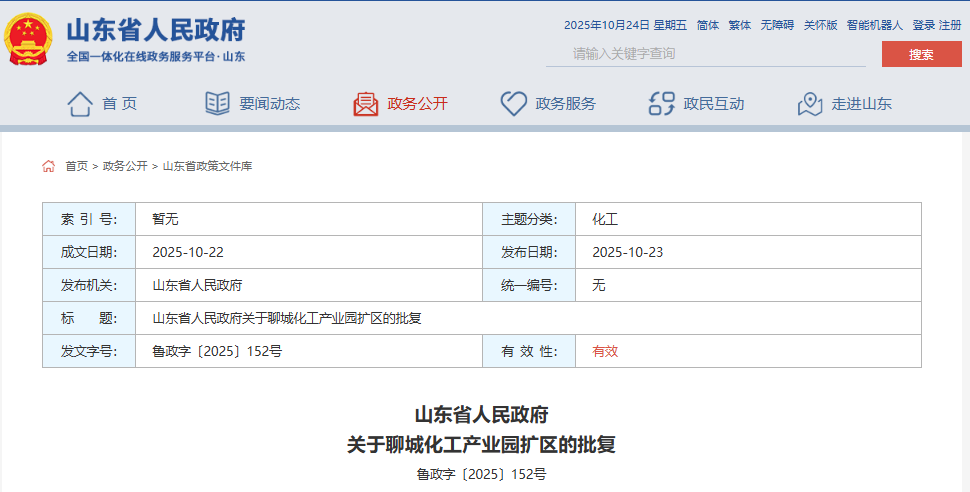Image resolution: width=970 pixels, height=492 pixels.
Task: Open the 智能机器人 assistant
Action: (874, 25)
